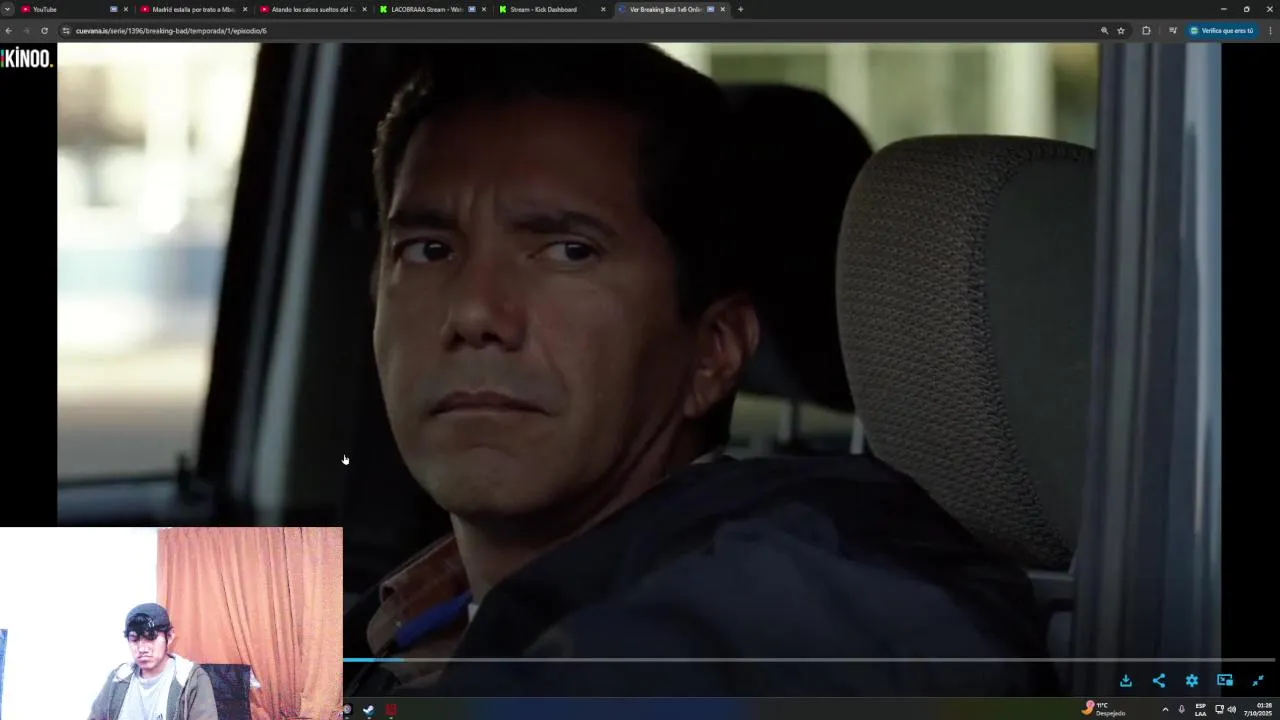The width and height of the screenshot is (1280, 720).
Task: Open the volume speaker icon in the tray
Action: [x=1232, y=709]
